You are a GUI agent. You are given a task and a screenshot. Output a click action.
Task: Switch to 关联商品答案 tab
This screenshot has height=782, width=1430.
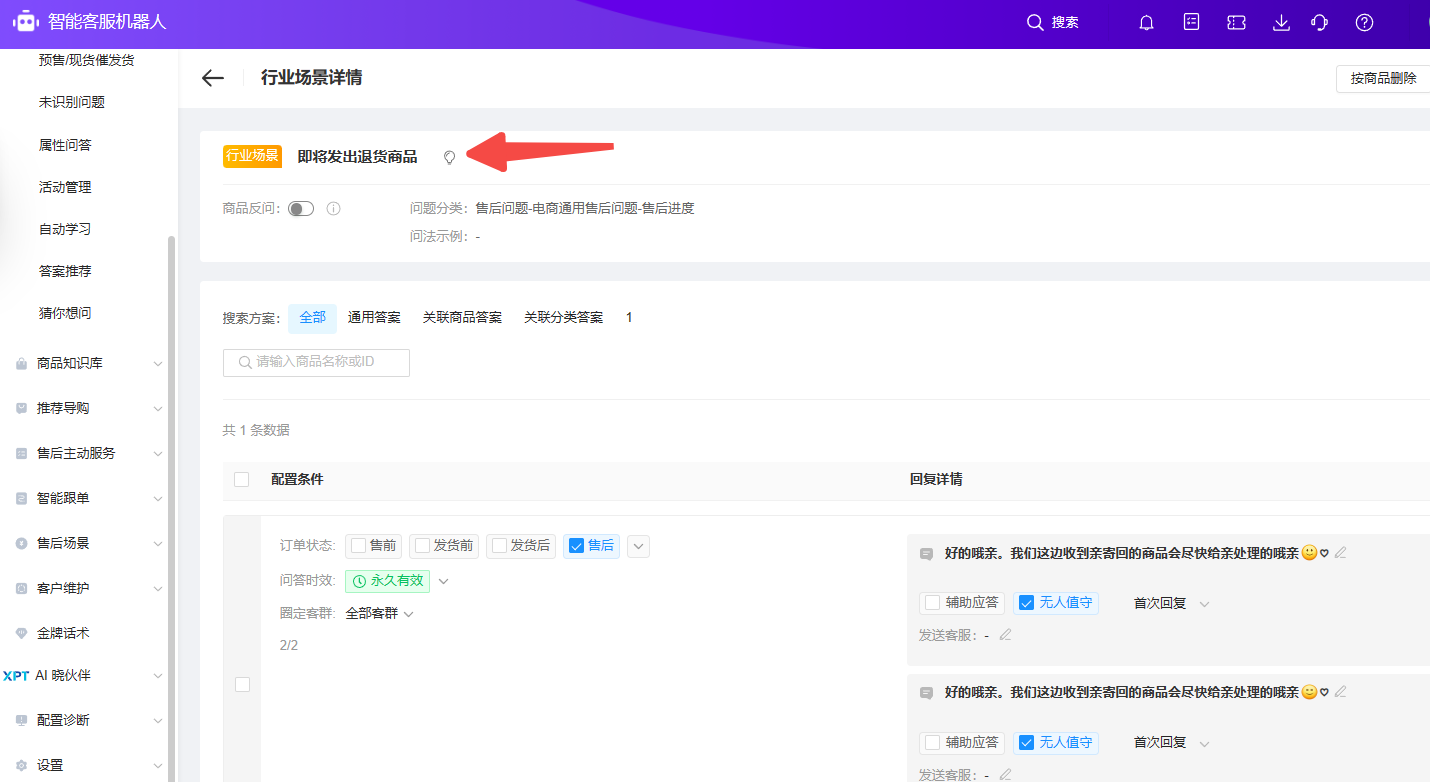(x=462, y=318)
